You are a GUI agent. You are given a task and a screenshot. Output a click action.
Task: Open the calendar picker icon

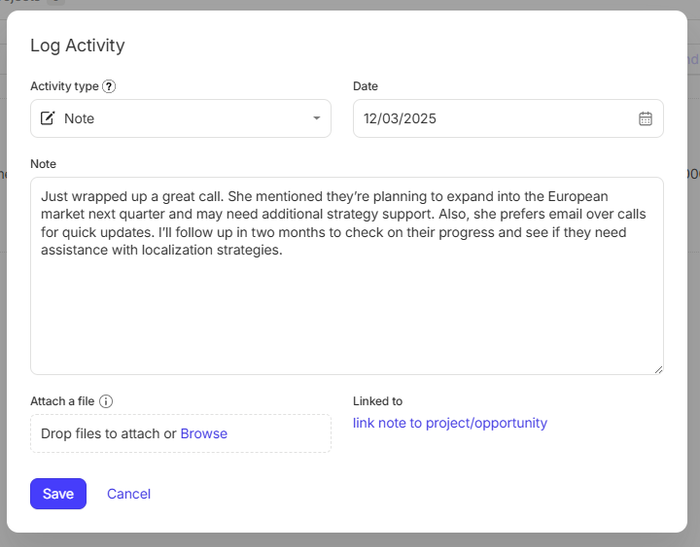(x=645, y=118)
